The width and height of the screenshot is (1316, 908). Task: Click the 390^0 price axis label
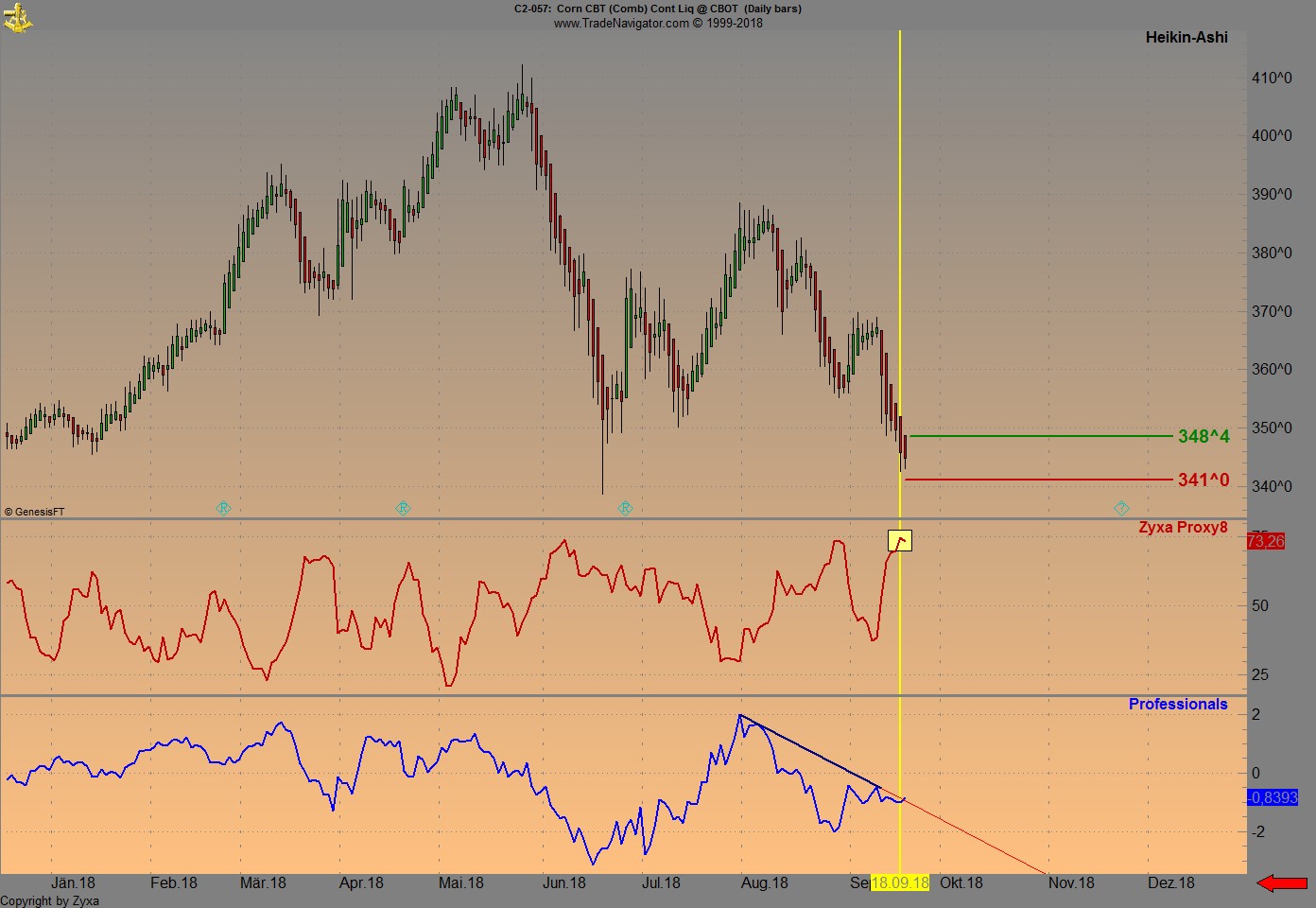1272,194
